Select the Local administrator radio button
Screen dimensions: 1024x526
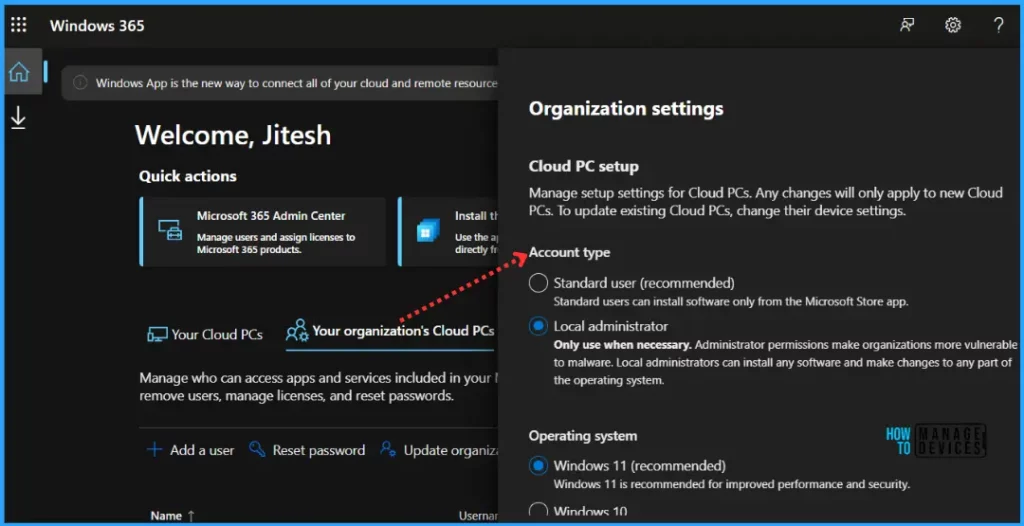[538, 326]
